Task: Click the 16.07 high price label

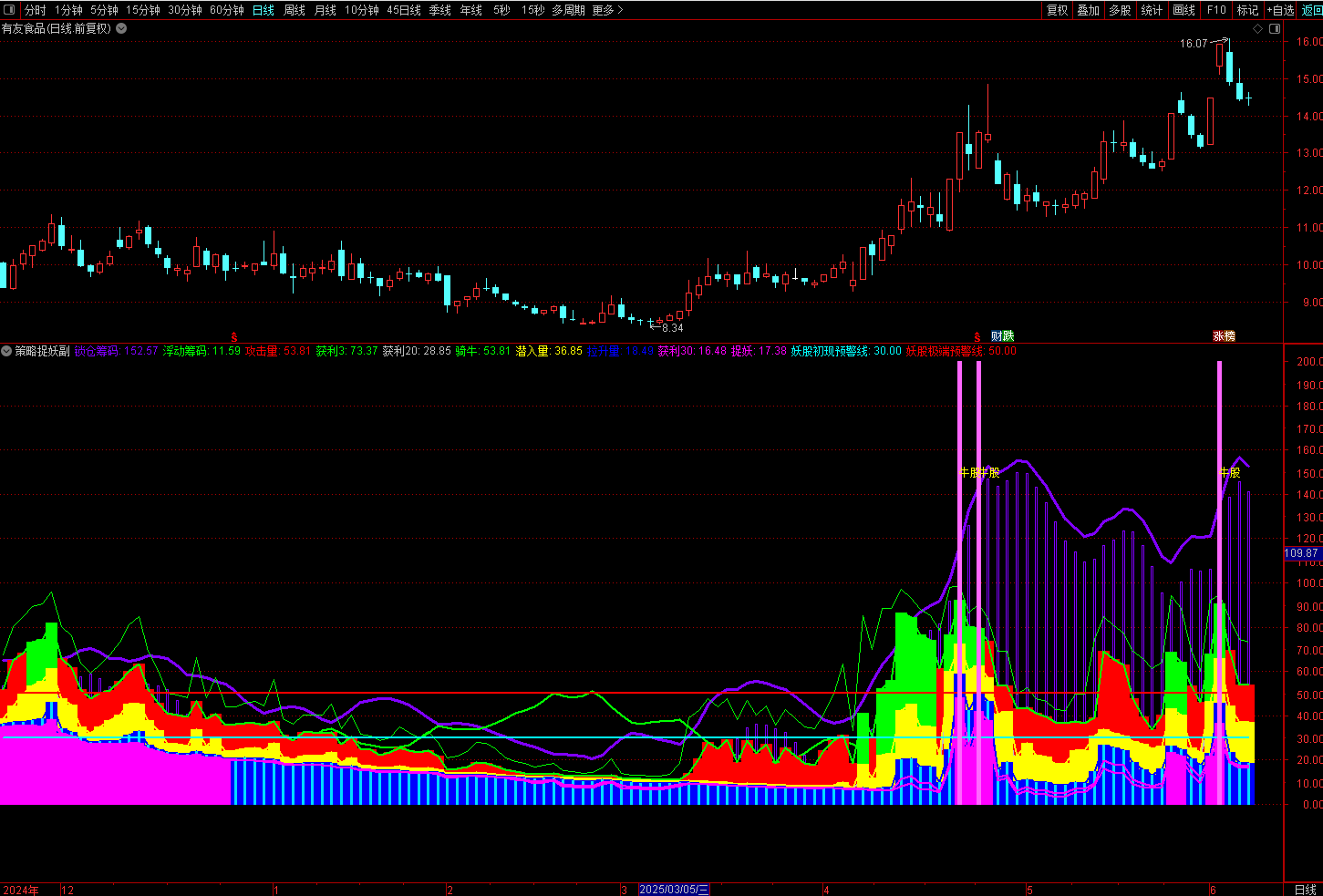Action: click(1194, 43)
